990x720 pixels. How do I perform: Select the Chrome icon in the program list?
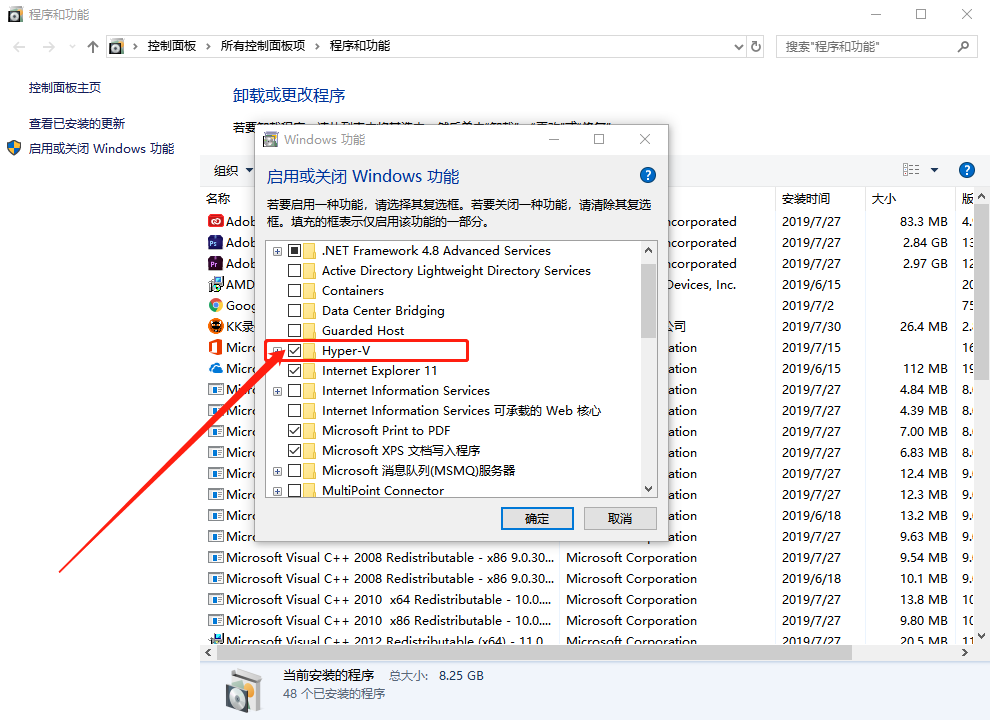[215, 306]
